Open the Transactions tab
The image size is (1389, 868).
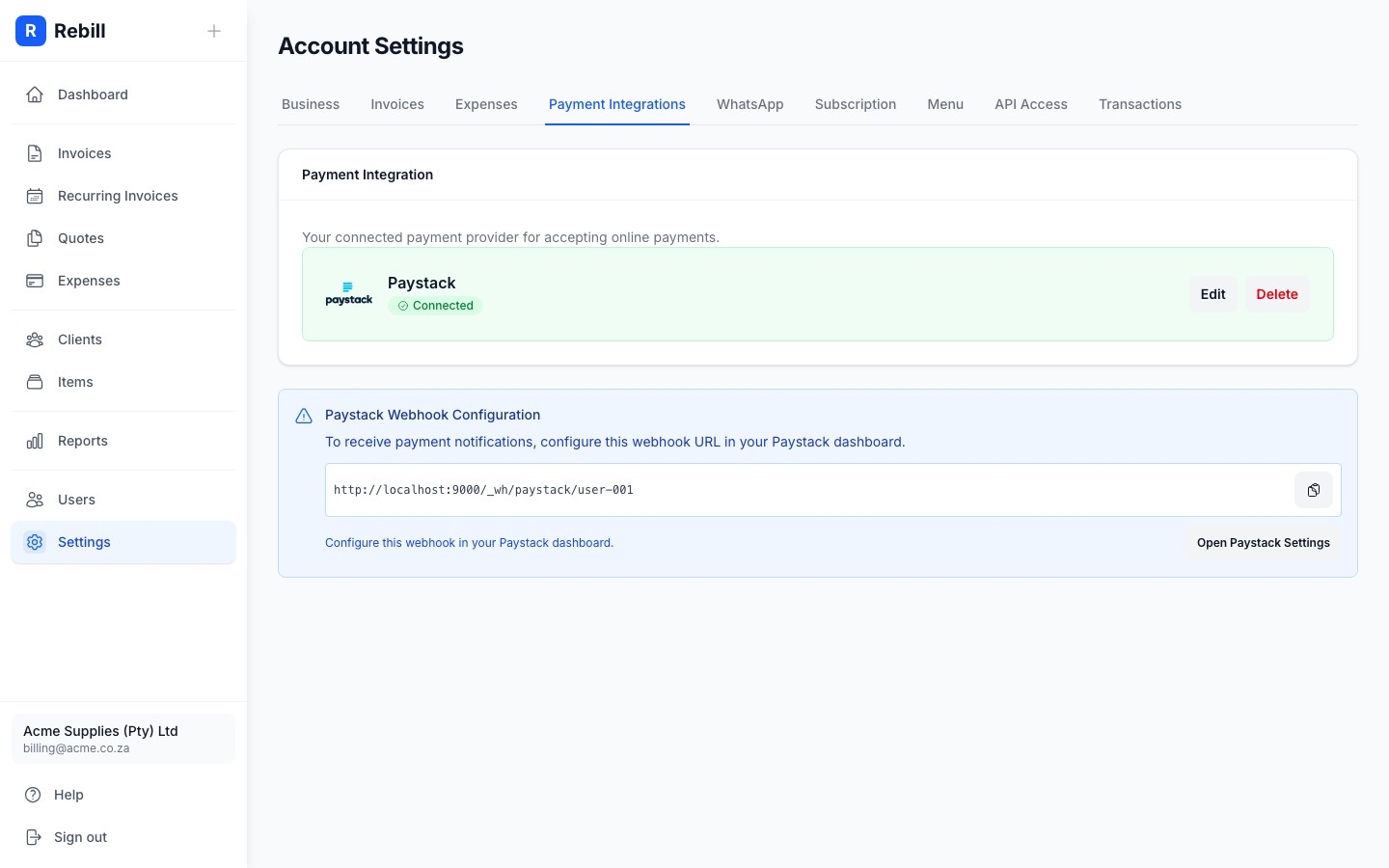pos(1140,104)
